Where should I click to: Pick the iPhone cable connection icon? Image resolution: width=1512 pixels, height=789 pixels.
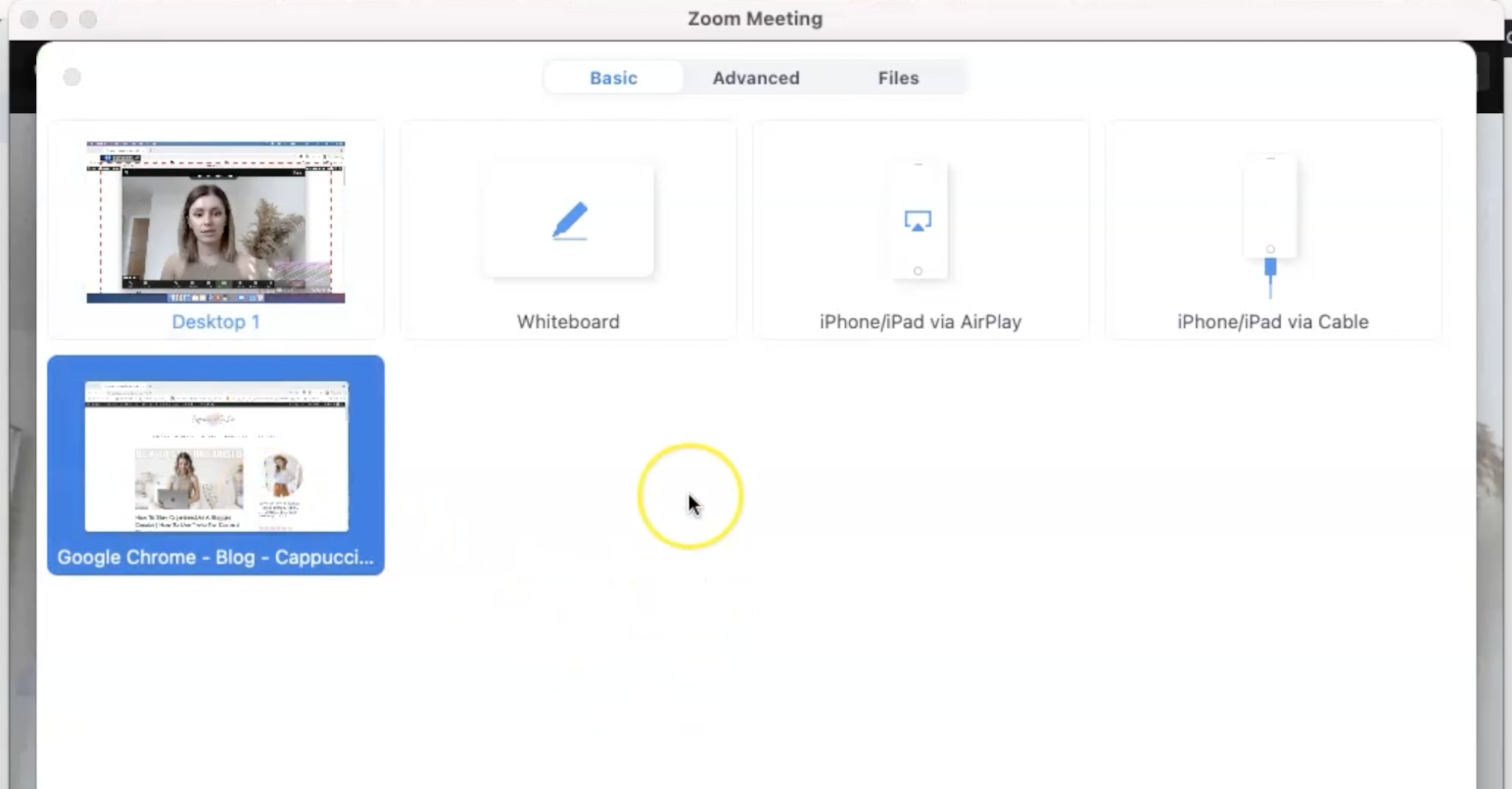[1270, 278]
